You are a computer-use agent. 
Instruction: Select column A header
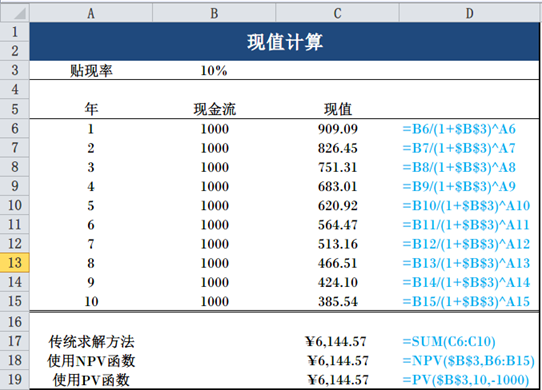(x=91, y=13)
